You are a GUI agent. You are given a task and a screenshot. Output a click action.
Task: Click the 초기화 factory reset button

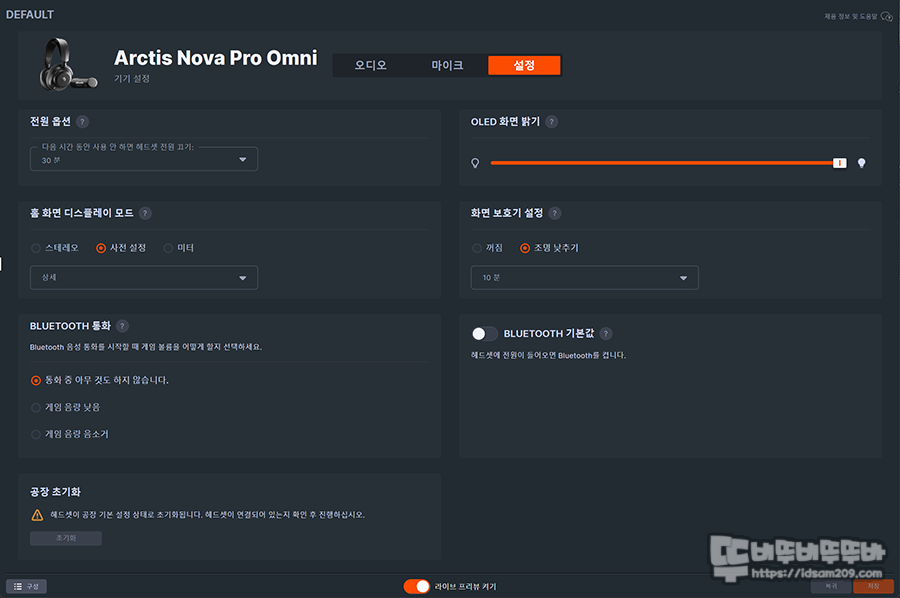[66, 538]
